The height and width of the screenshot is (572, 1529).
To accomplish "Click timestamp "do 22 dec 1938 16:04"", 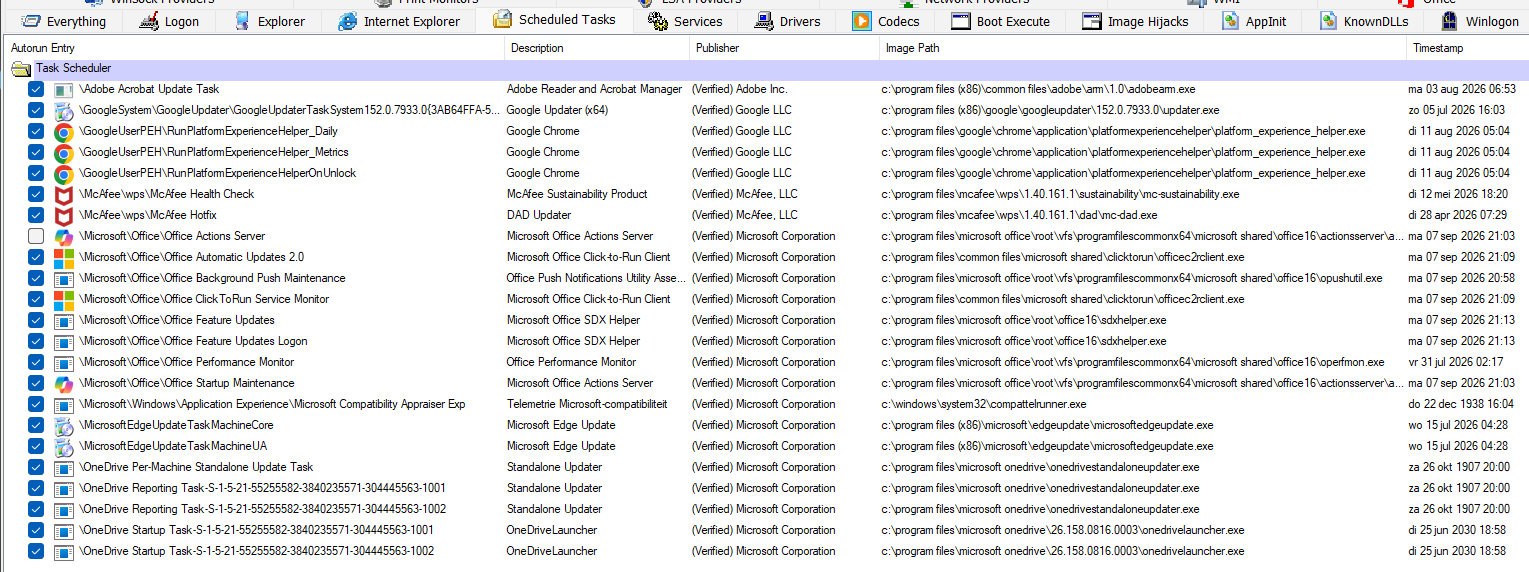I will click(x=1459, y=405).
